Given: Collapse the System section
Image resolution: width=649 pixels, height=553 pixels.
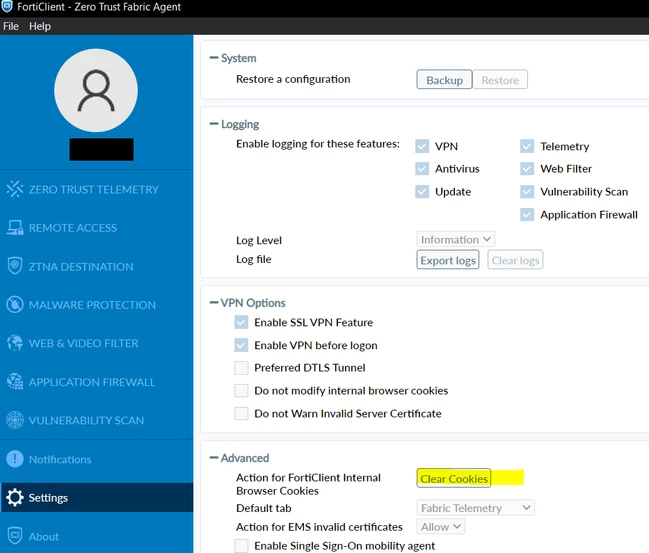Looking at the screenshot, I should click(x=214, y=58).
